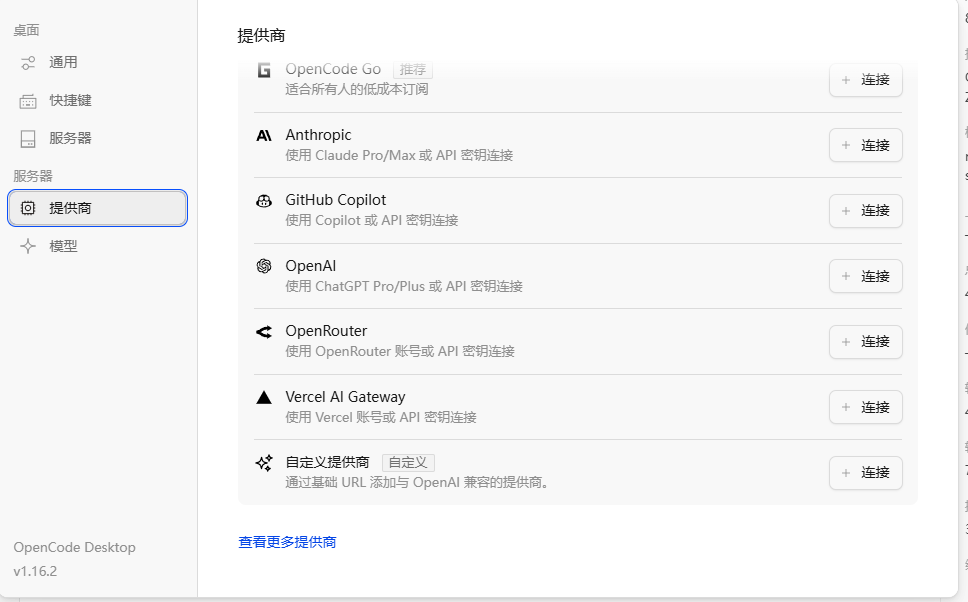Screen dimensions: 968x602
Task: Click the 桌面 sidebar section label
Action: pos(27,30)
